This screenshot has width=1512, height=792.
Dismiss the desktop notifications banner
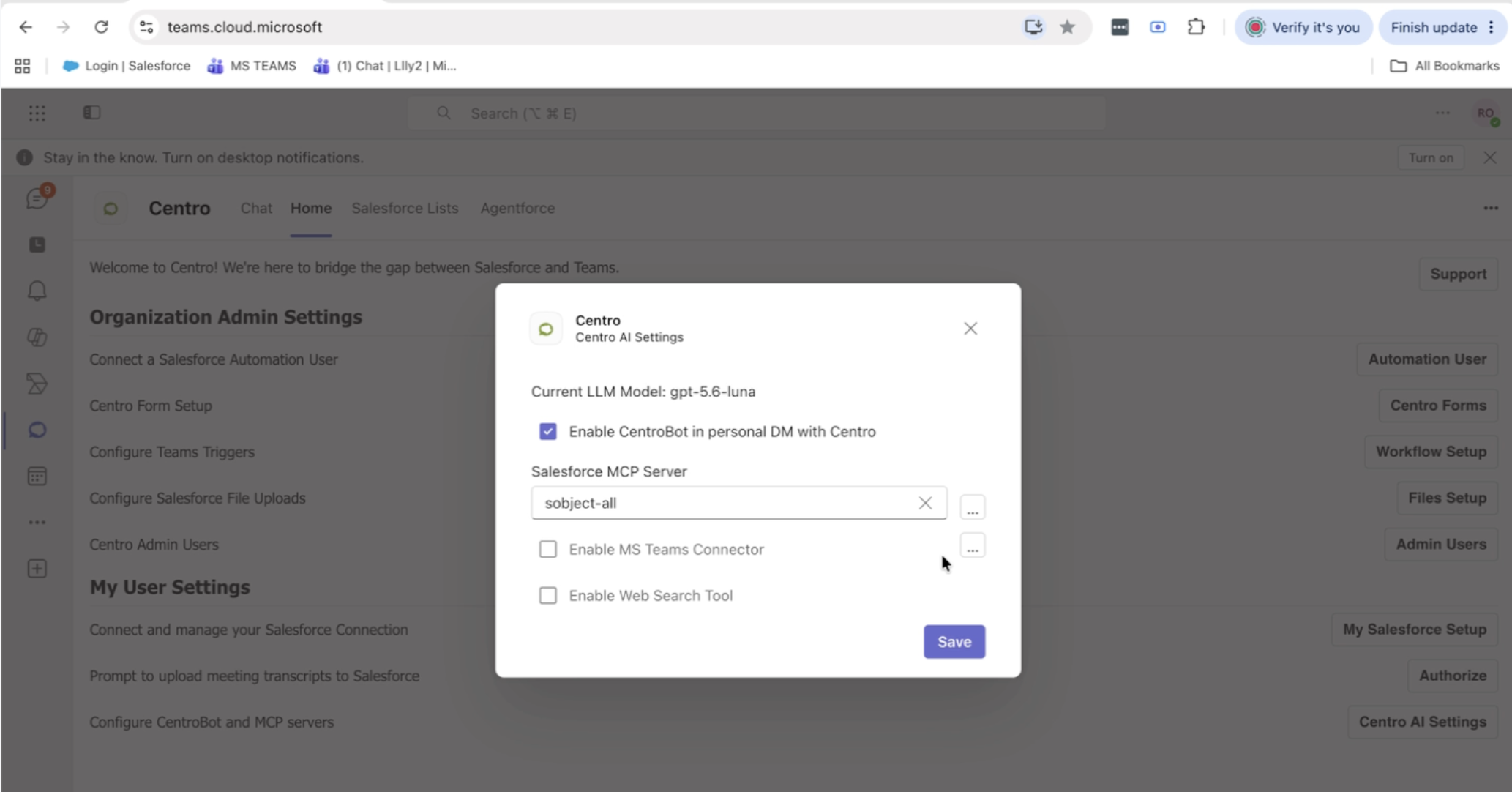click(1489, 157)
